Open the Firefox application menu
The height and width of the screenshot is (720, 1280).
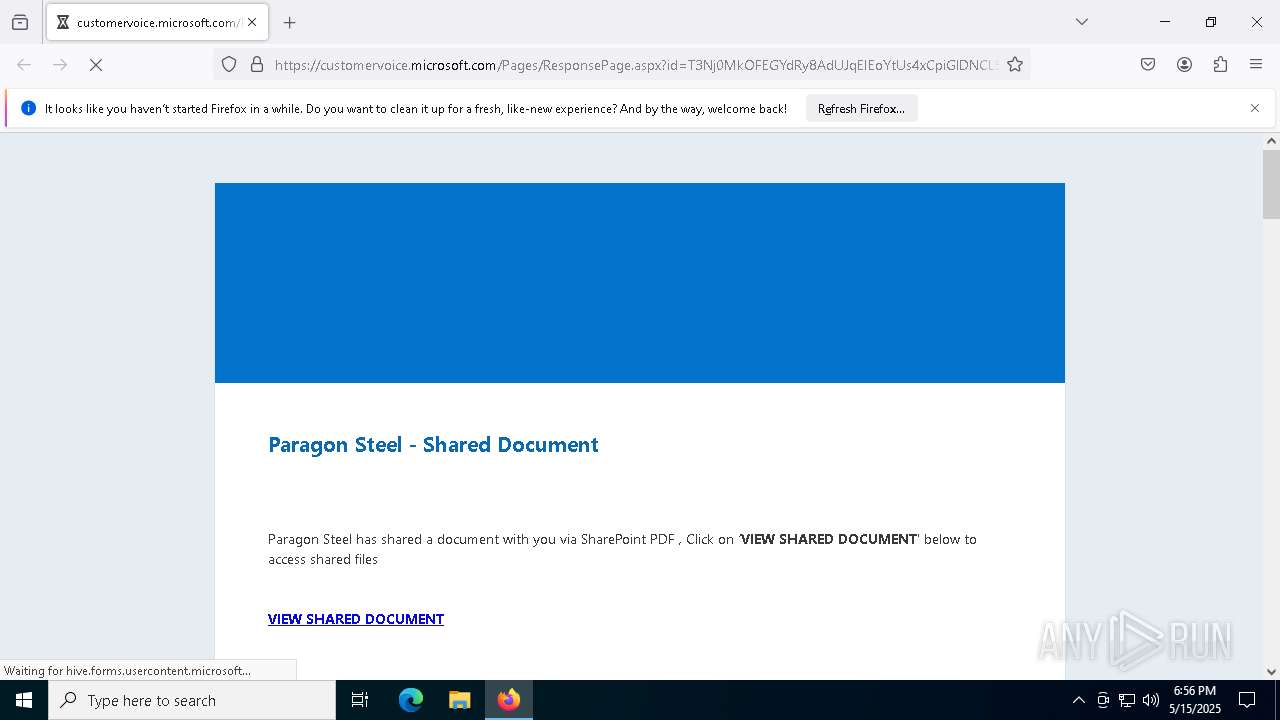(x=1256, y=65)
